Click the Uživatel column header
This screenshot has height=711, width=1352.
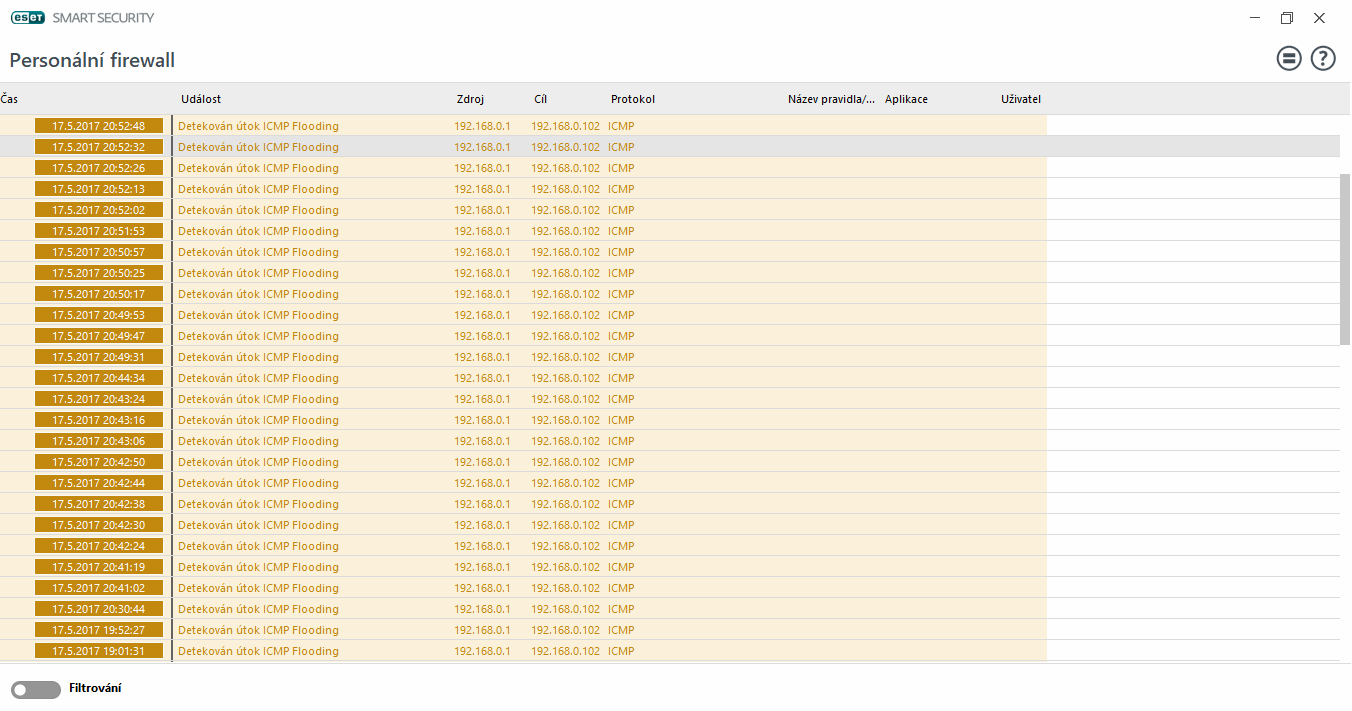click(x=1021, y=99)
